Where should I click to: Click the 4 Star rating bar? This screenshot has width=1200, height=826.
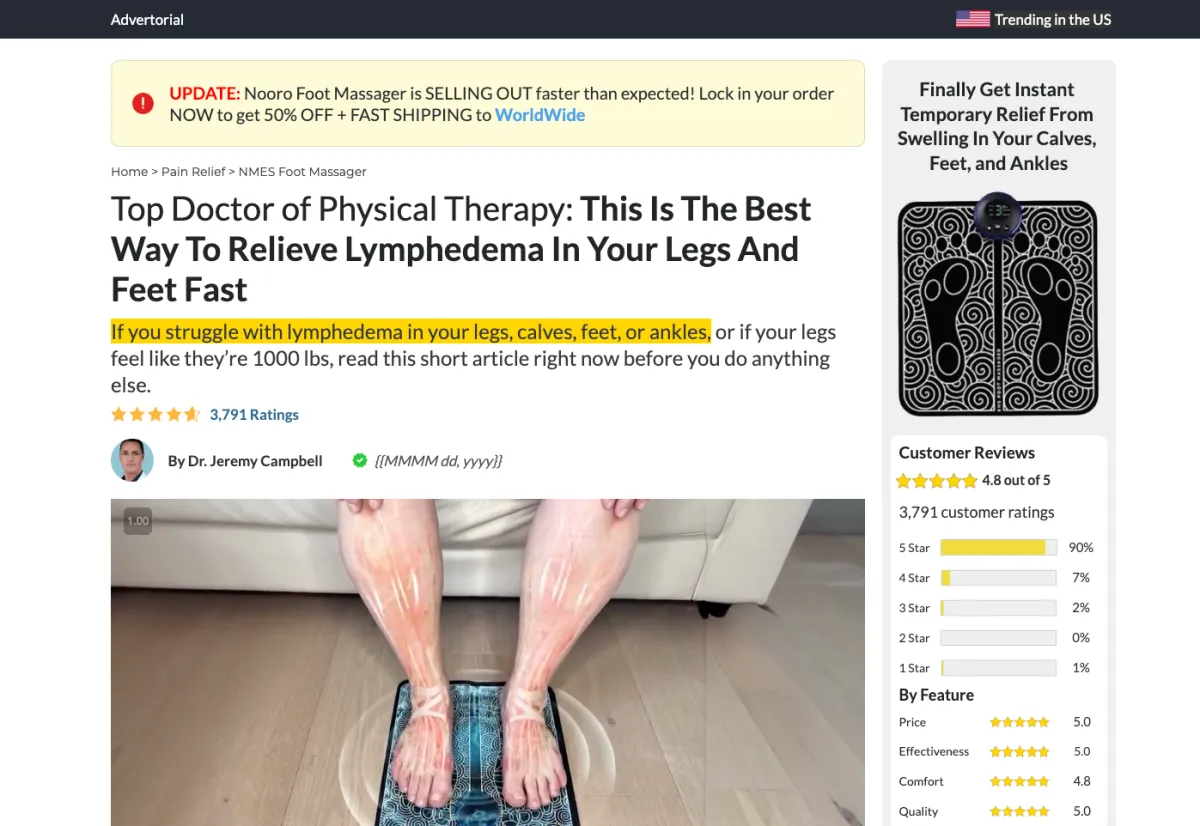click(998, 578)
